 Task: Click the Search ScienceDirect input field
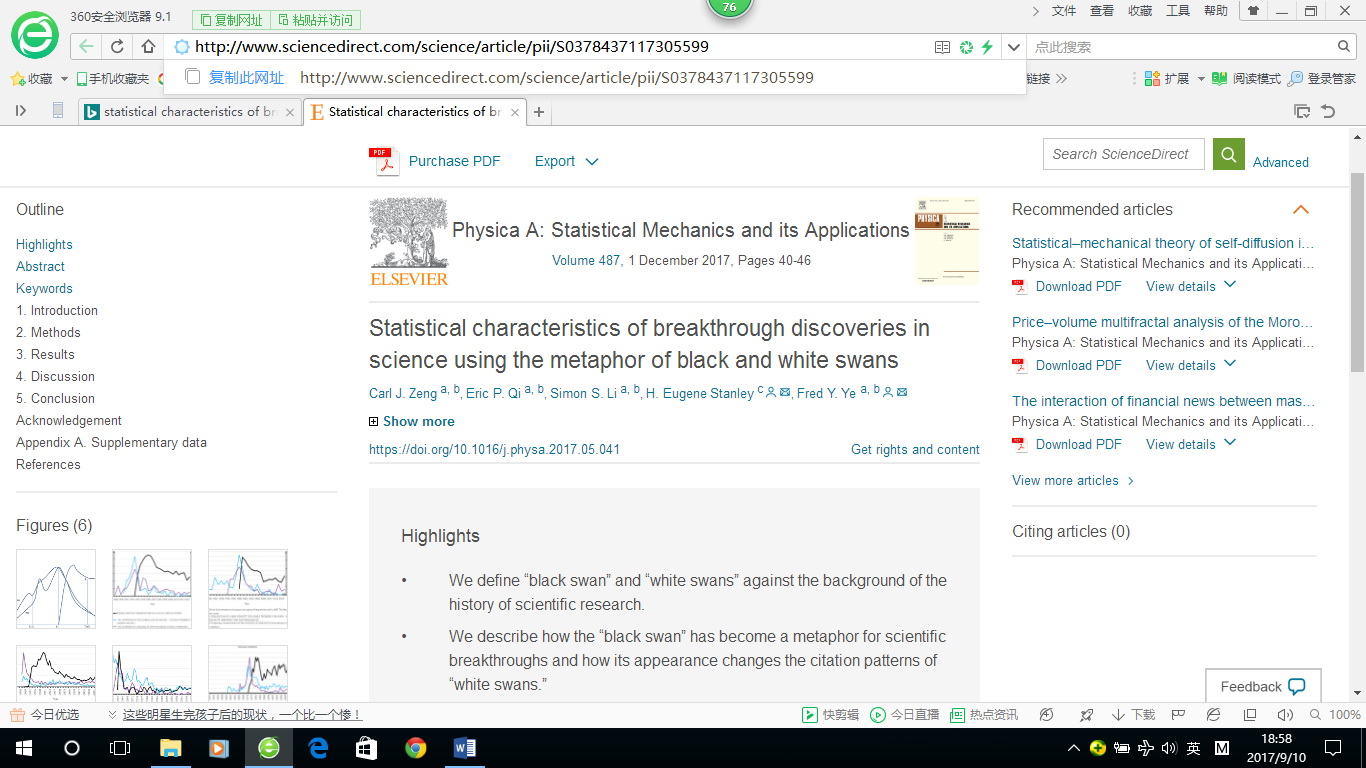[1122, 154]
